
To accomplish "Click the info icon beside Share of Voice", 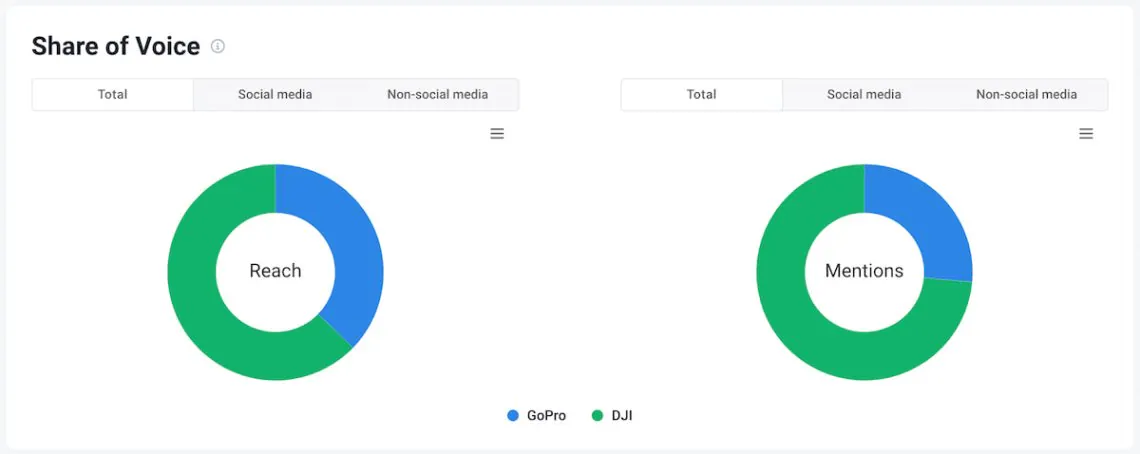I will [x=218, y=46].
